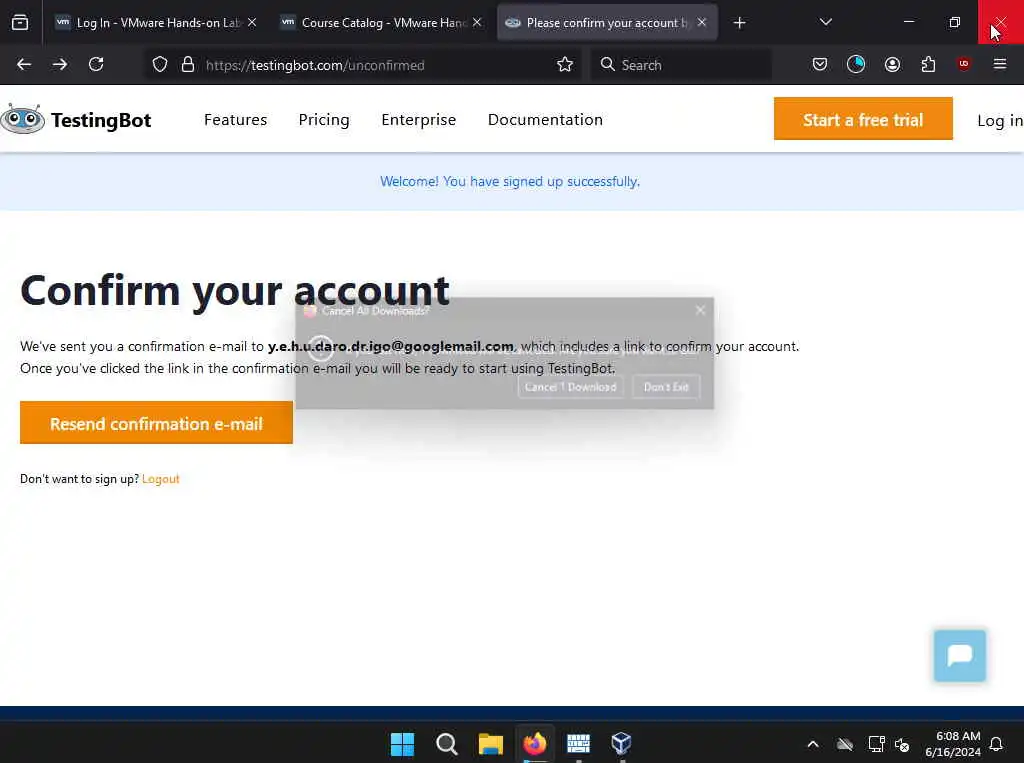Viewport: 1024px width, 763px height.
Task: Restore down the Firefox window
Action: [955, 22]
